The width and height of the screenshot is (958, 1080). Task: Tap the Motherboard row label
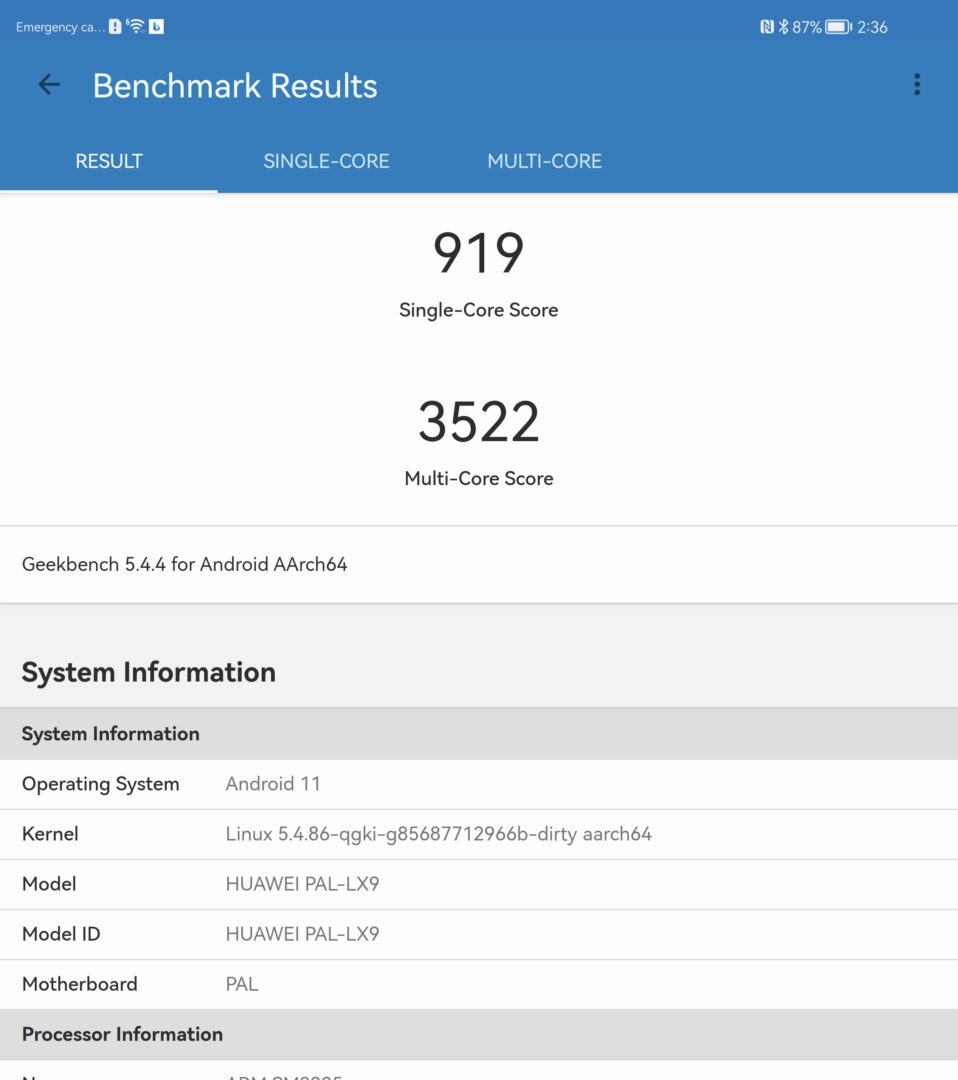(80, 984)
